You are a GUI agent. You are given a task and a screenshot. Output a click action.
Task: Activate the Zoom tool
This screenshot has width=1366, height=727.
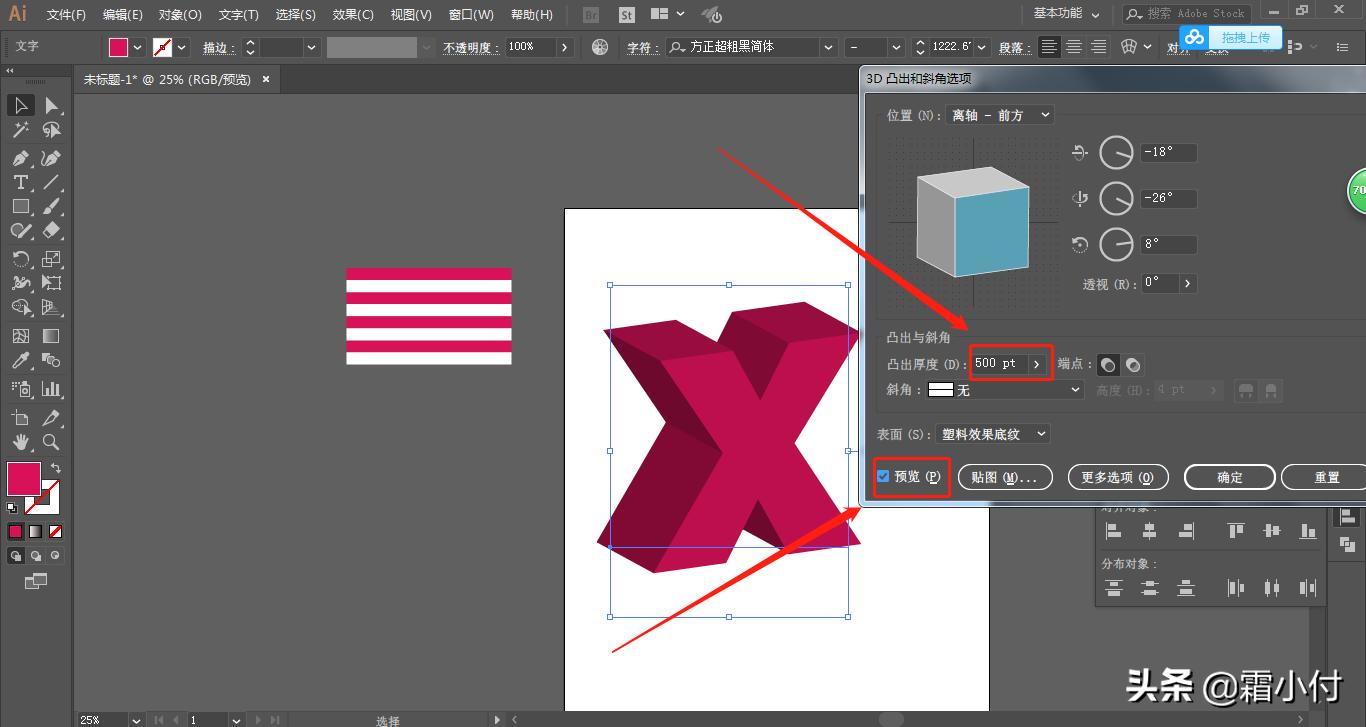(51, 442)
